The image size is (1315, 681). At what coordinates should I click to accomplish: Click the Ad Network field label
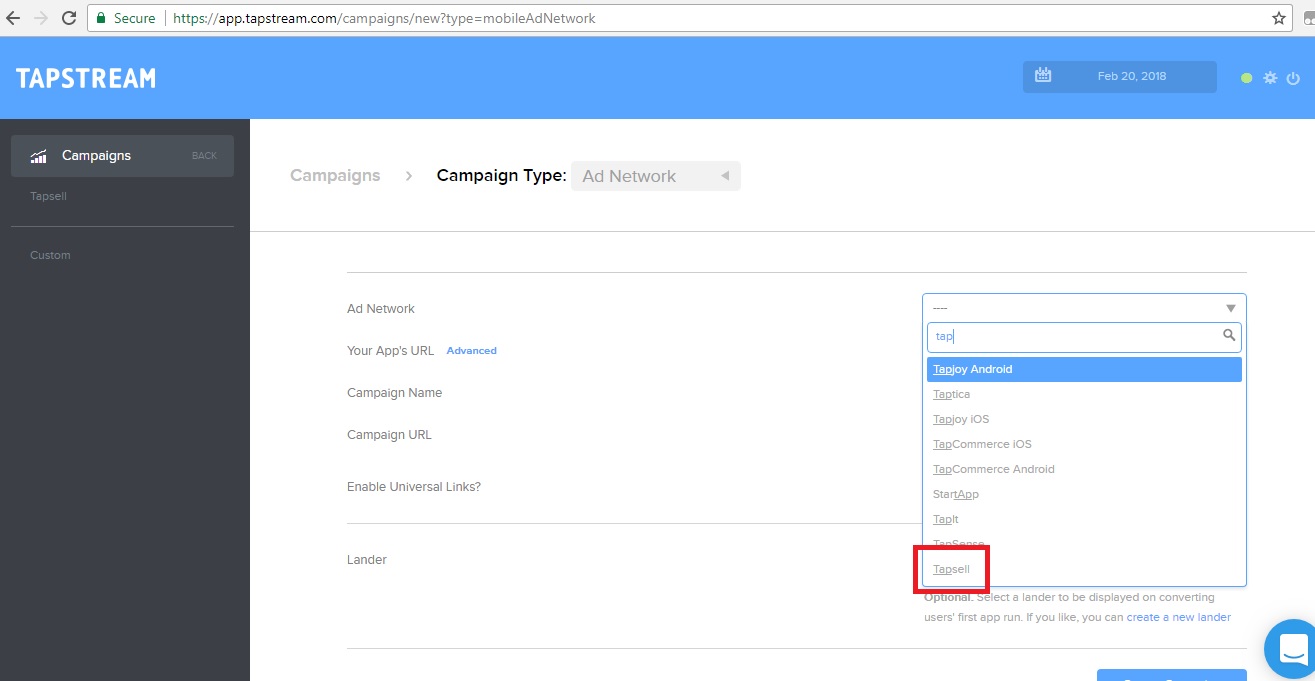click(381, 309)
